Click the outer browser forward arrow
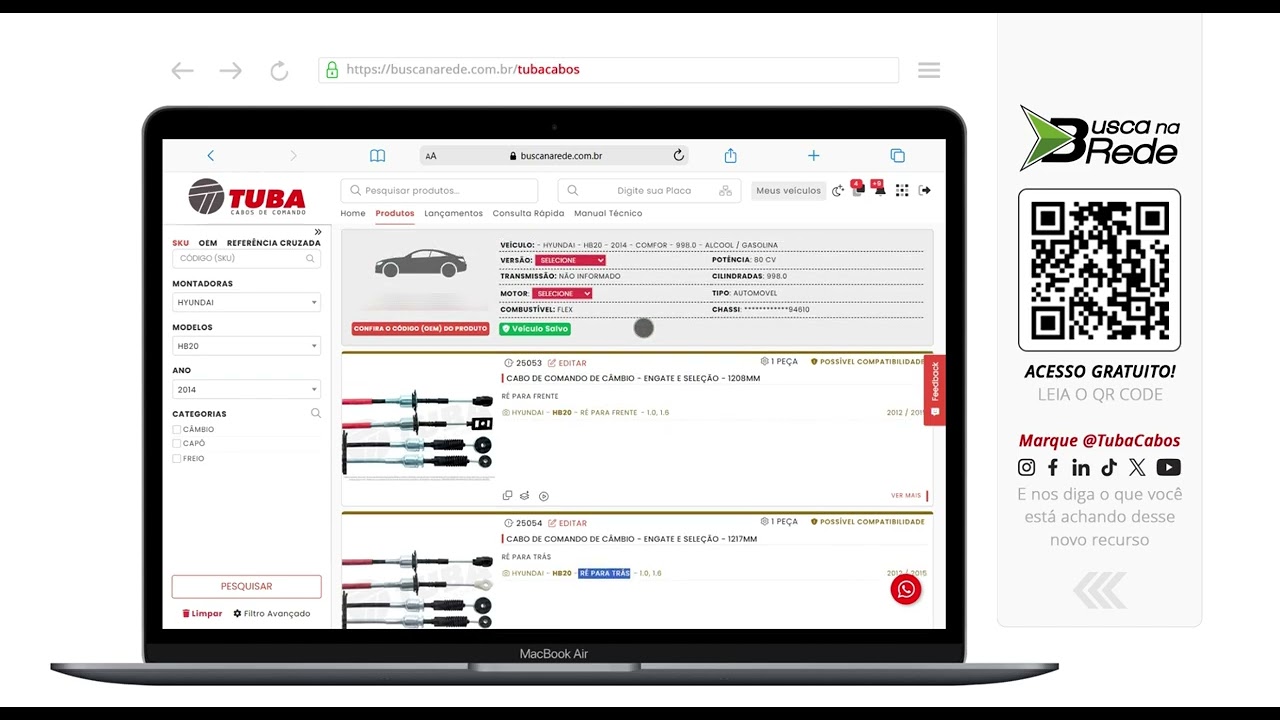 [x=231, y=70]
